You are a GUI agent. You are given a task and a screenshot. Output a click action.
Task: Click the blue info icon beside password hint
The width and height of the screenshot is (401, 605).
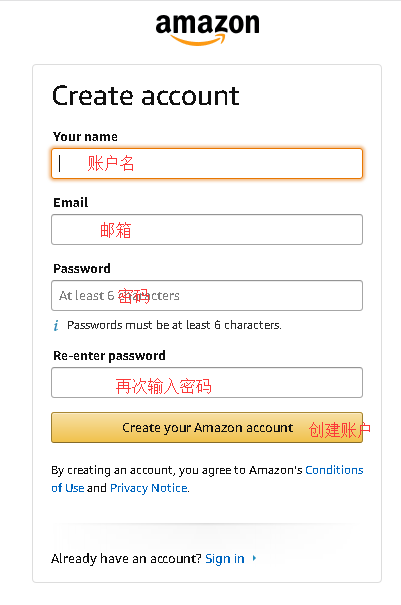point(56,326)
